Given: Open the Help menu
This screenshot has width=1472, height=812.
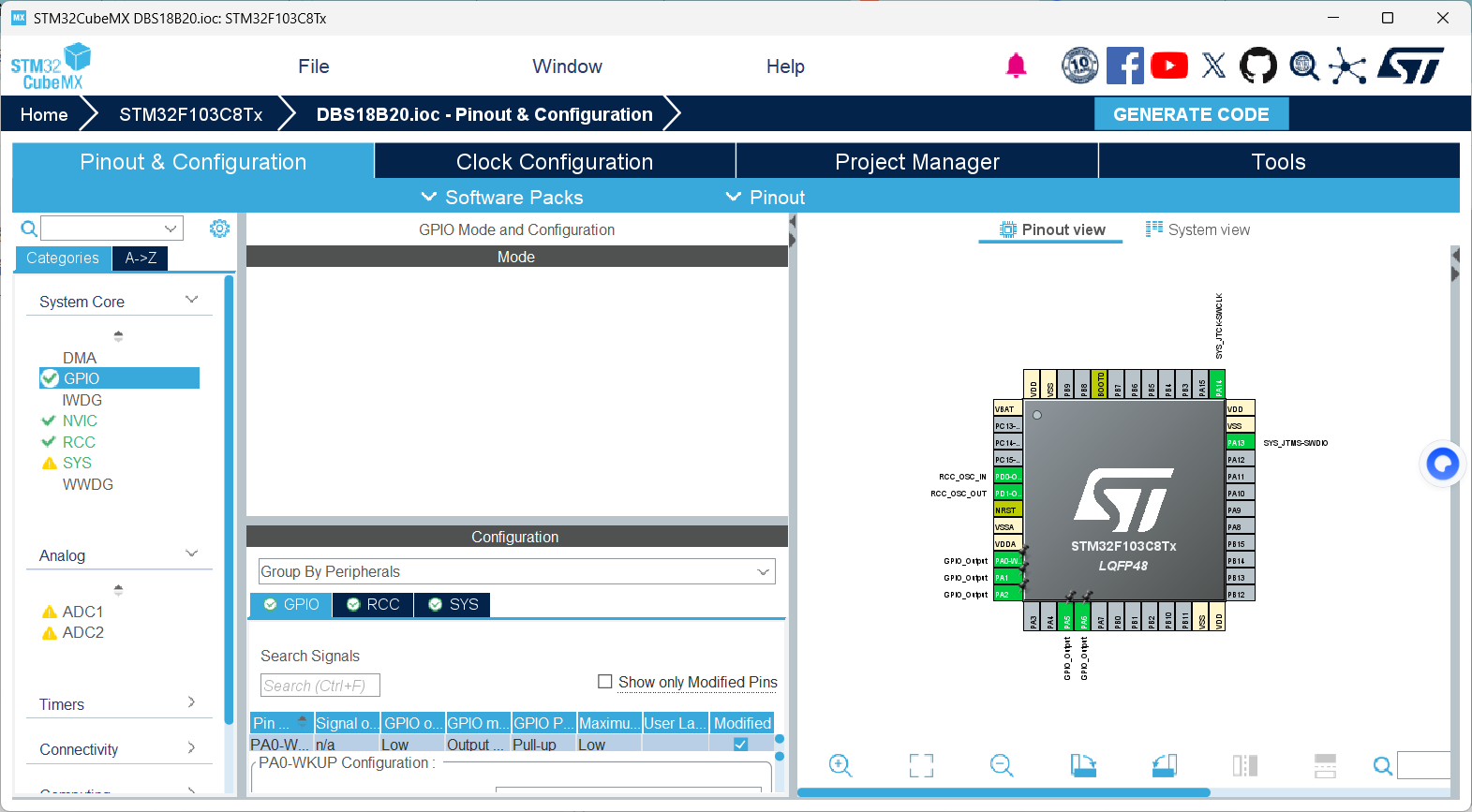Looking at the screenshot, I should pyautogui.click(x=785, y=66).
